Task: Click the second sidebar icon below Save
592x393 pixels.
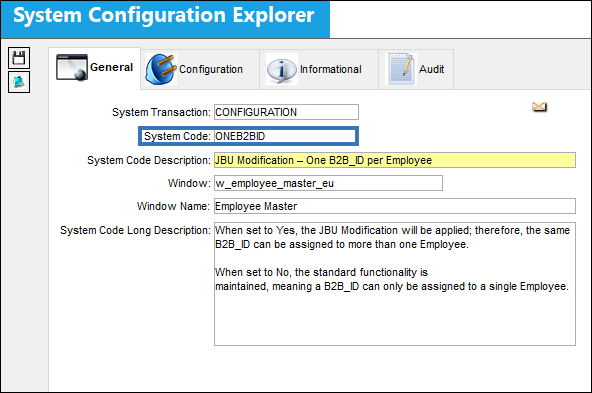Action: (x=19, y=82)
